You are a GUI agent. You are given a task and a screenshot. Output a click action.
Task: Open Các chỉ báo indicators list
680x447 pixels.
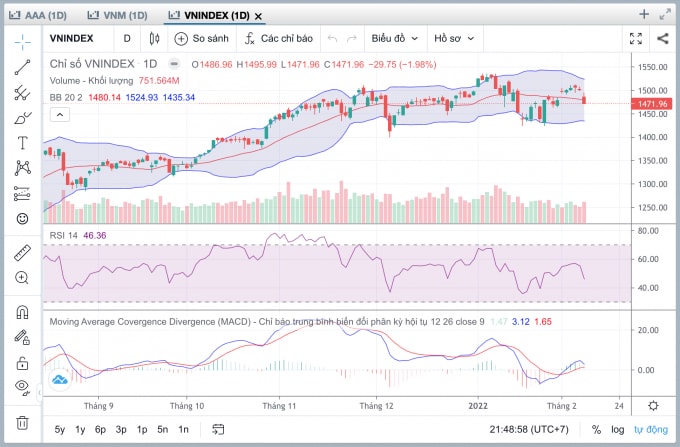point(279,39)
